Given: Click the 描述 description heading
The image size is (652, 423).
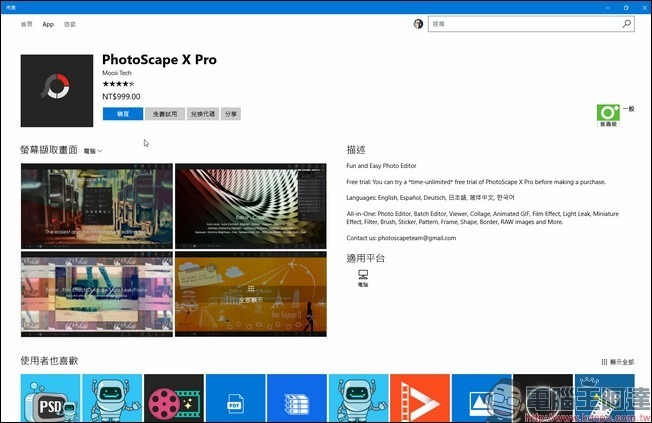Looking at the screenshot, I should tap(356, 150).
